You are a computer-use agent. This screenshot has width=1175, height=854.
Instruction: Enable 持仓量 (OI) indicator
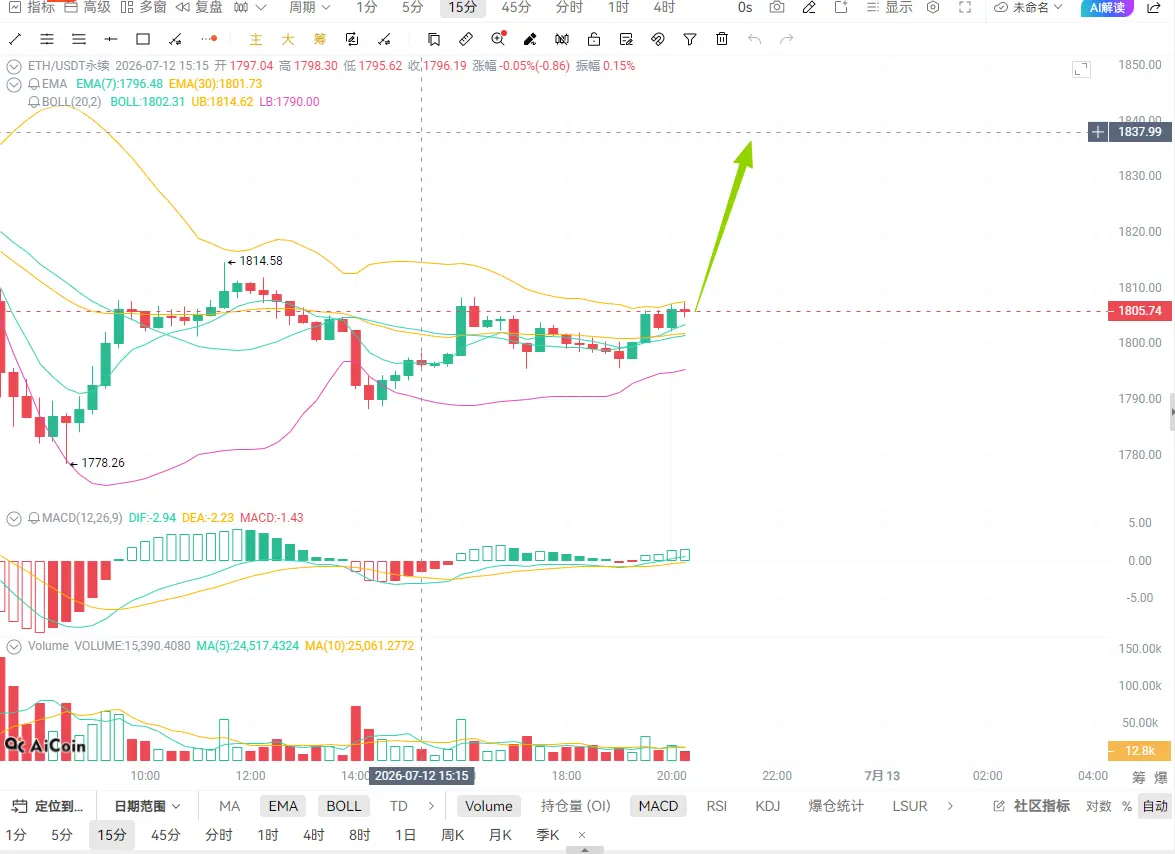pos(576,806)
